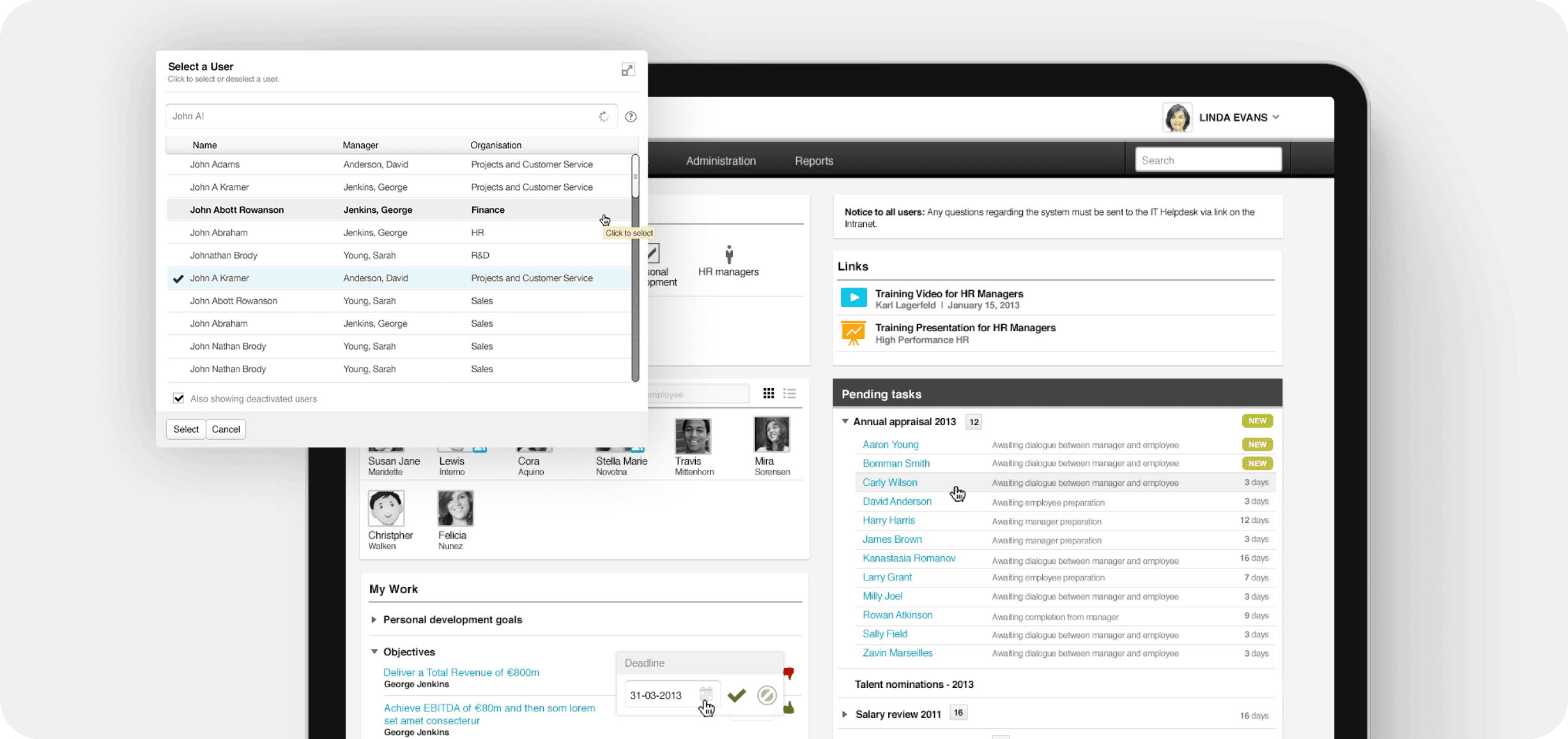Open Christpher Walken's employee photo
The width and height of the screenshot is (1568, 739).
tap(386, 508)
